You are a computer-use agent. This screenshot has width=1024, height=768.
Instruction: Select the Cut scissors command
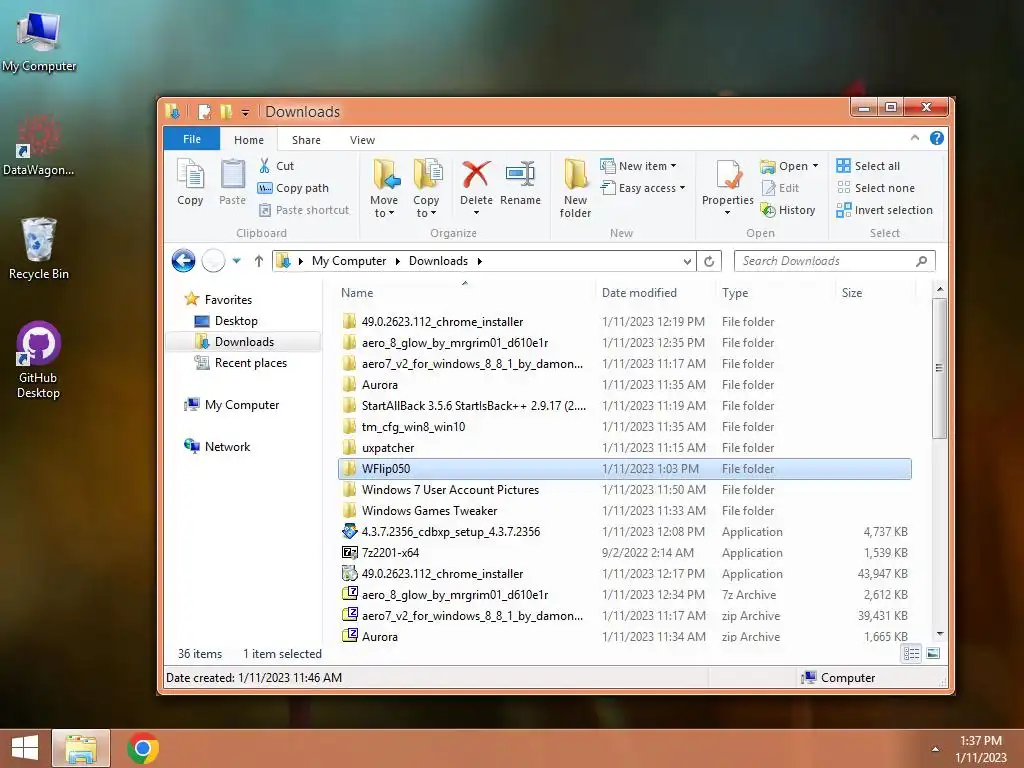276,166
